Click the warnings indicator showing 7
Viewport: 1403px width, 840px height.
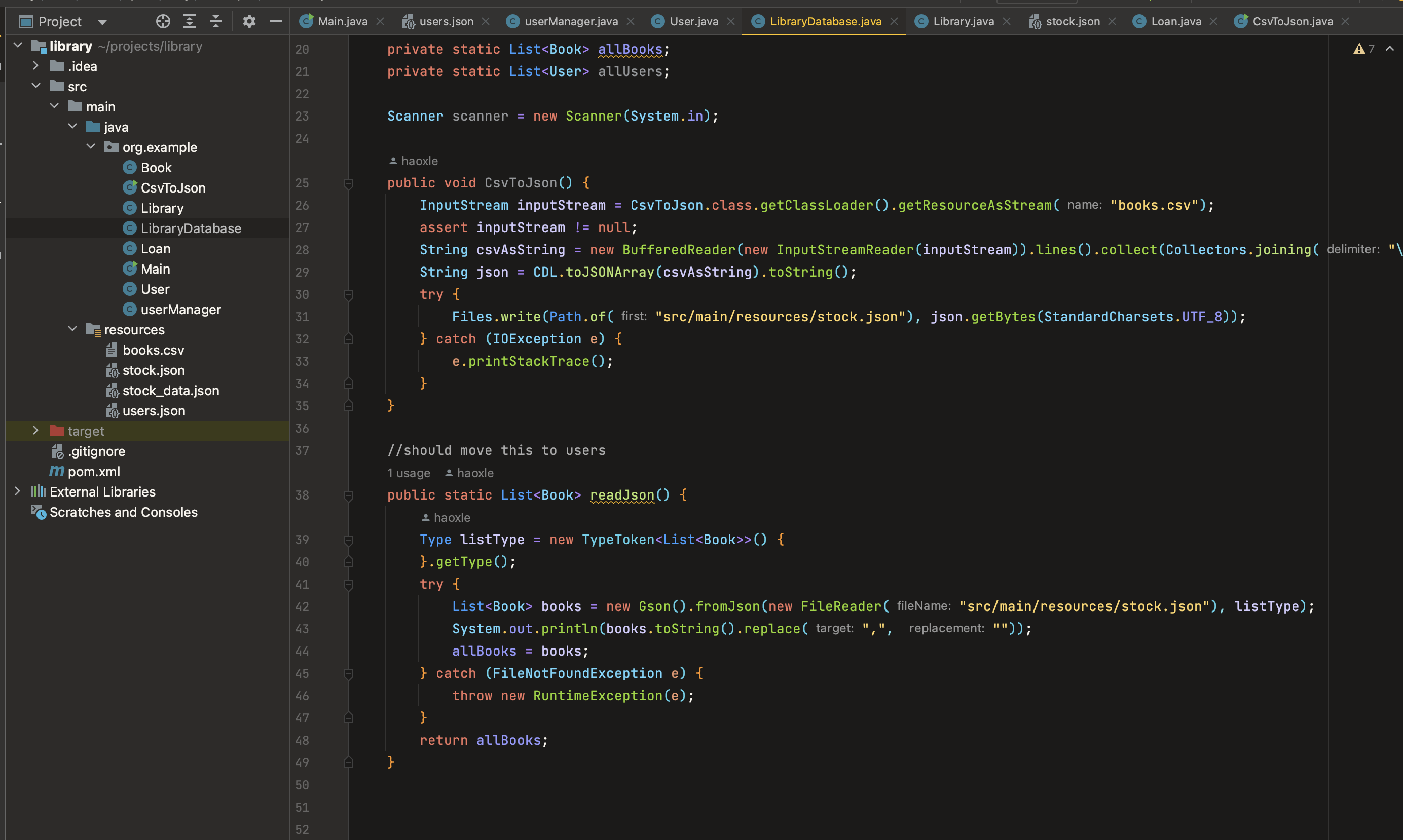click(x=1363, y=49)
